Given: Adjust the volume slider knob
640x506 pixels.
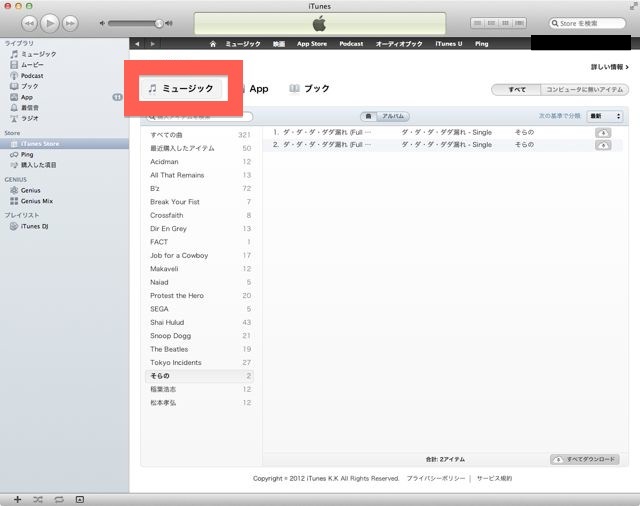Looking at the screenshot, I should 159,24.
